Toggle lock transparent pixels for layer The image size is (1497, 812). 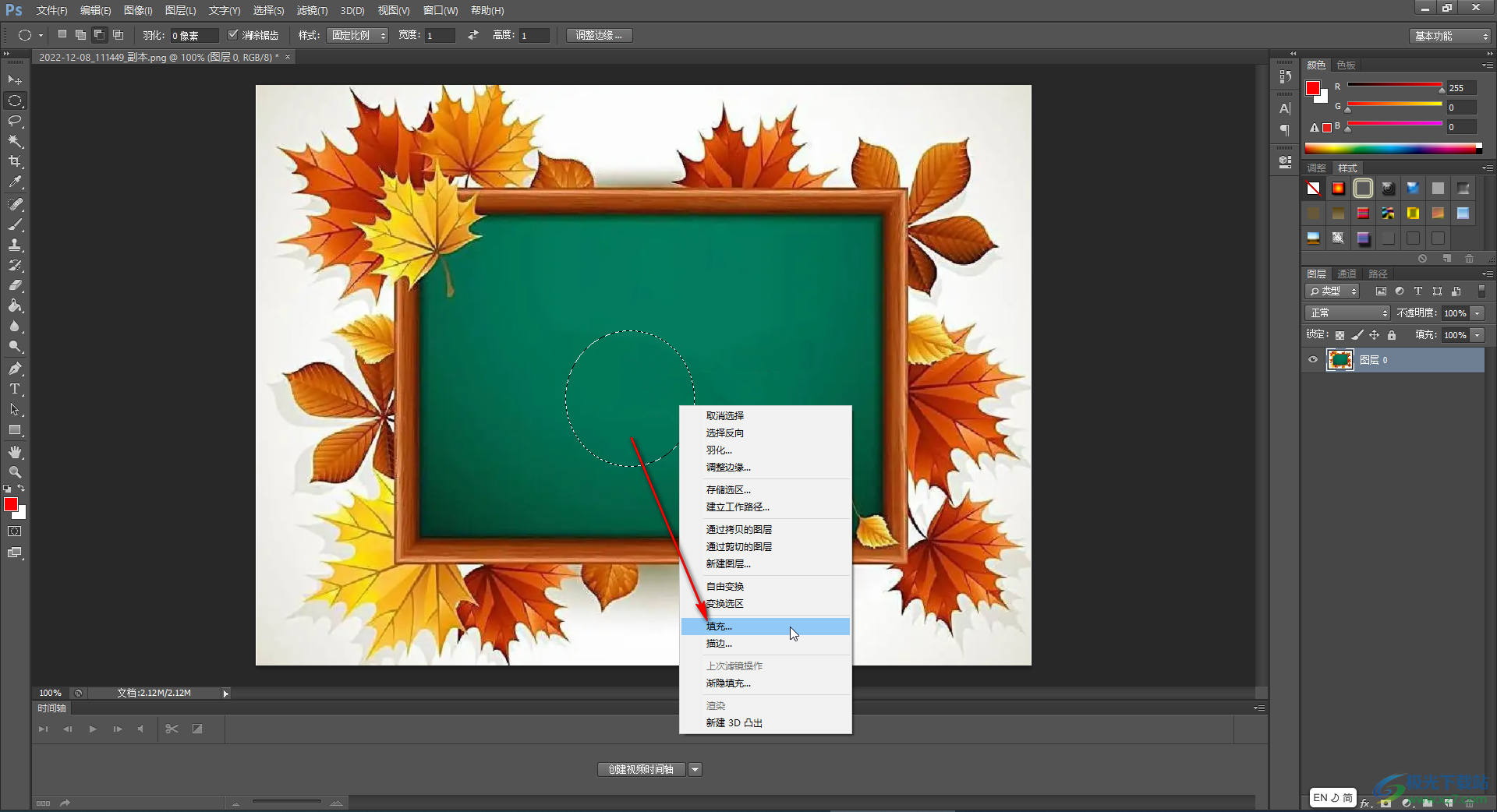pos(1340,335)
